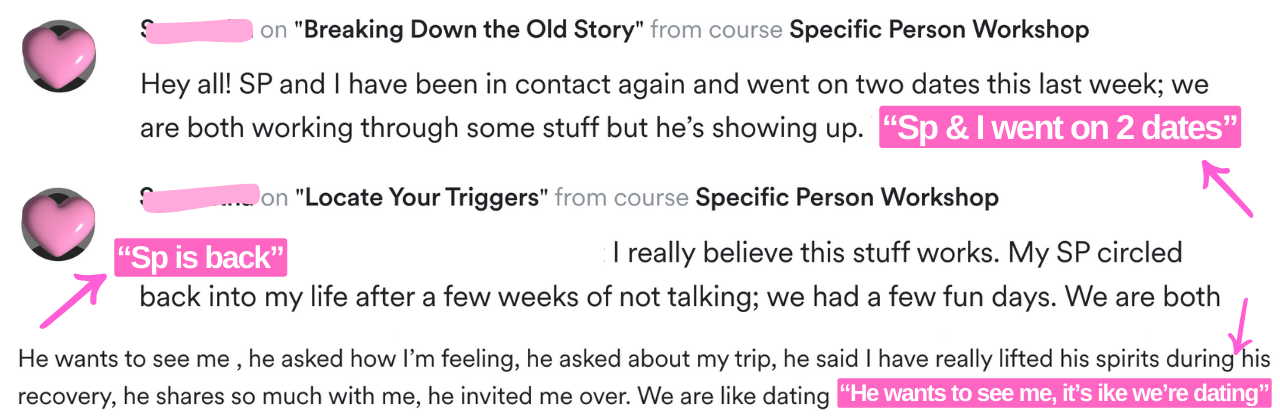This screenshot has height=420, width=1280.
Task: Open the "Locate Your Triggers" lesson link
Action: tap(421, 198)
